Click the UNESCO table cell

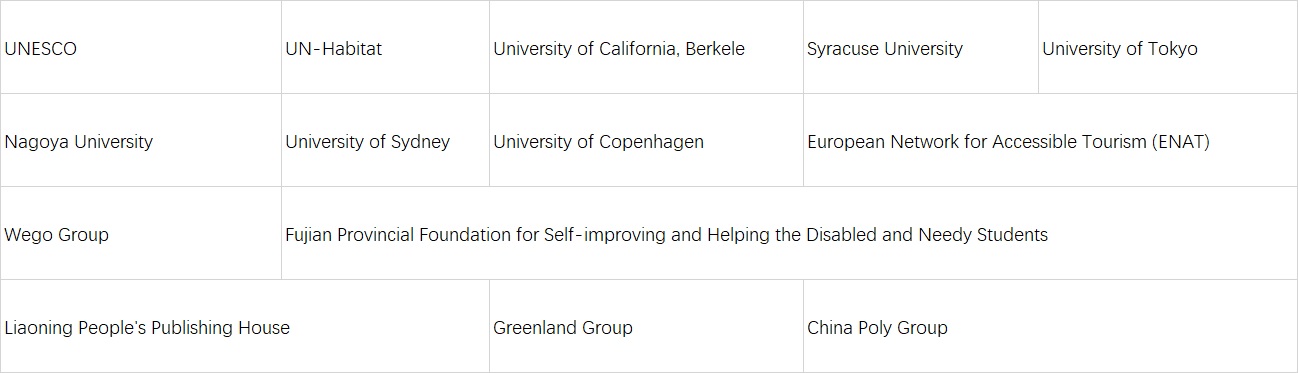141,48
